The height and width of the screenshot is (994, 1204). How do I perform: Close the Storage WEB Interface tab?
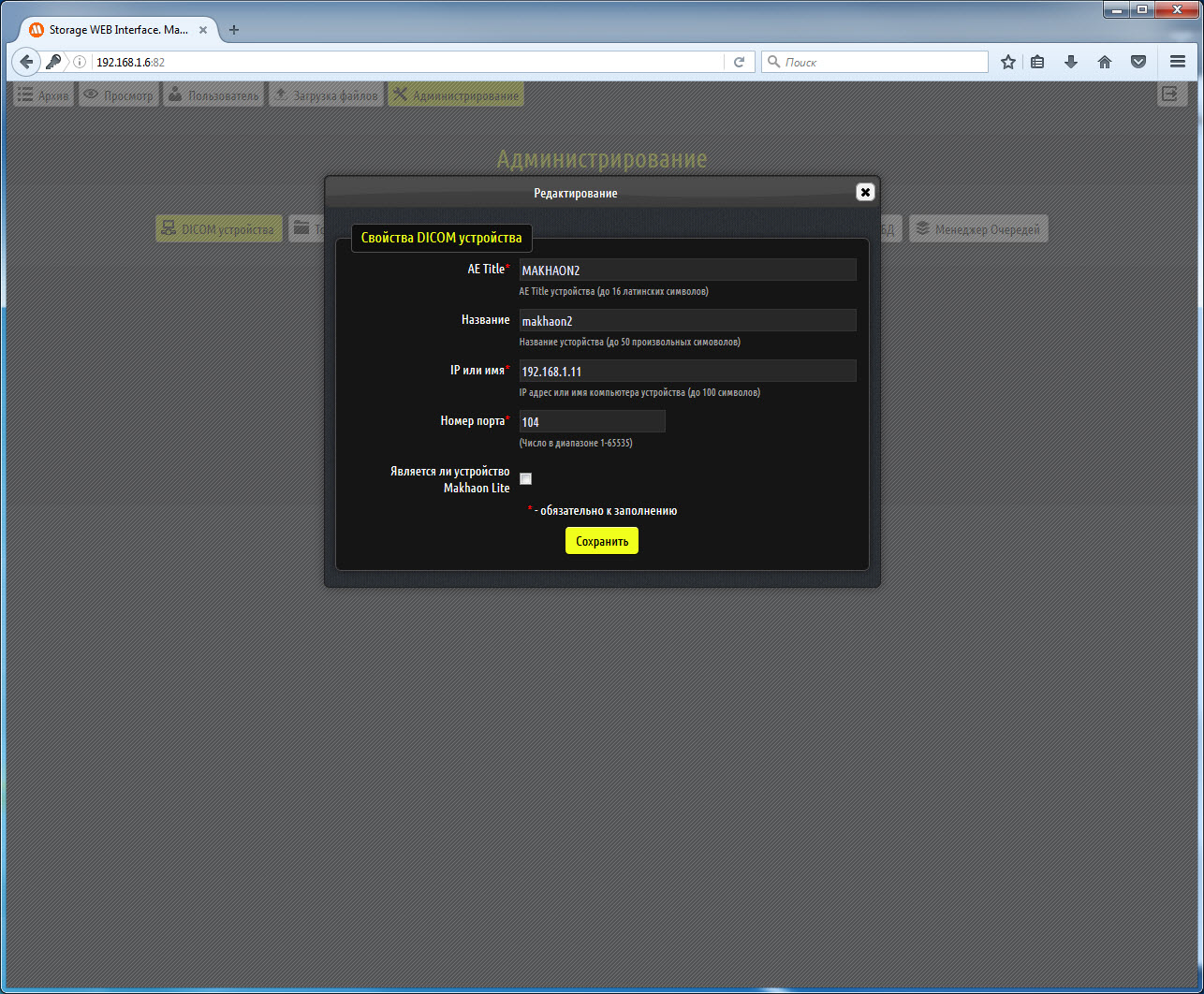click(x=203, y=30)
